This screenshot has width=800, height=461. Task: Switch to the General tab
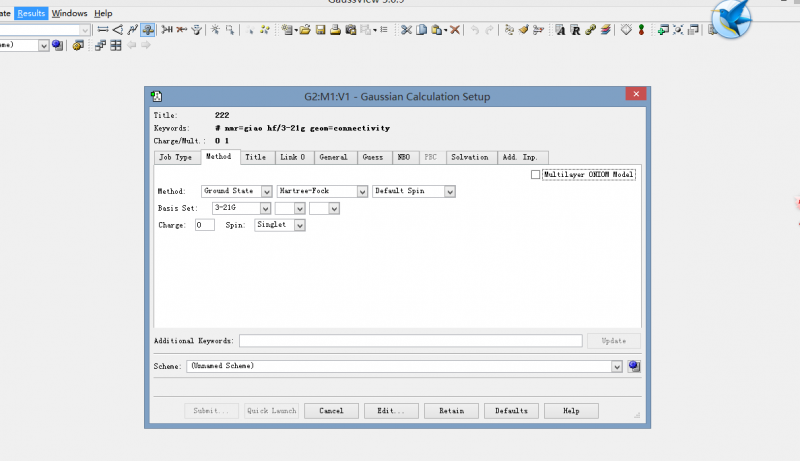click(333, 157)
